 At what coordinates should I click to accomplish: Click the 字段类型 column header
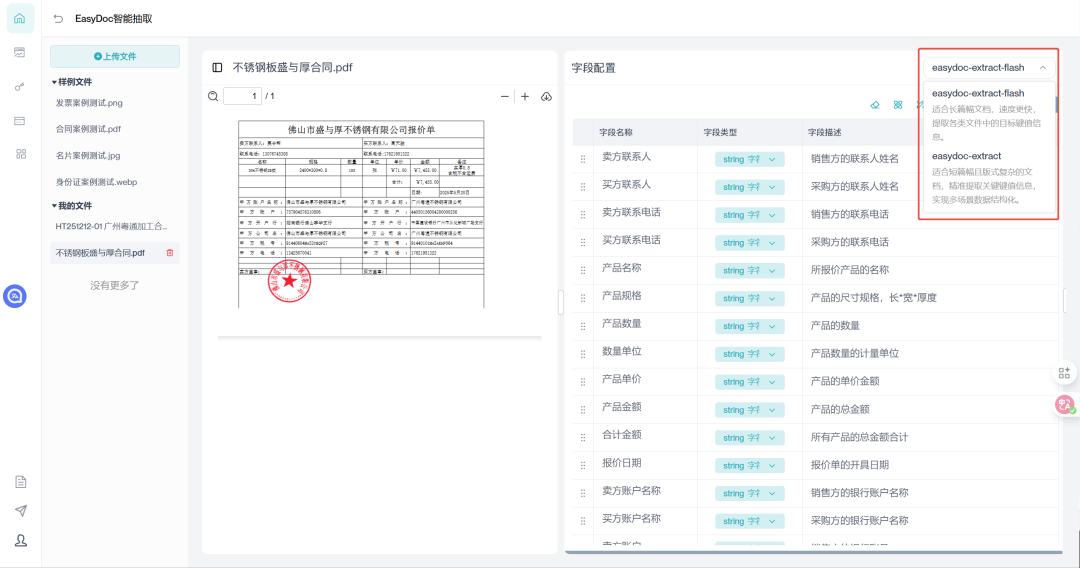pyautogui.click(x=720, y=132)
